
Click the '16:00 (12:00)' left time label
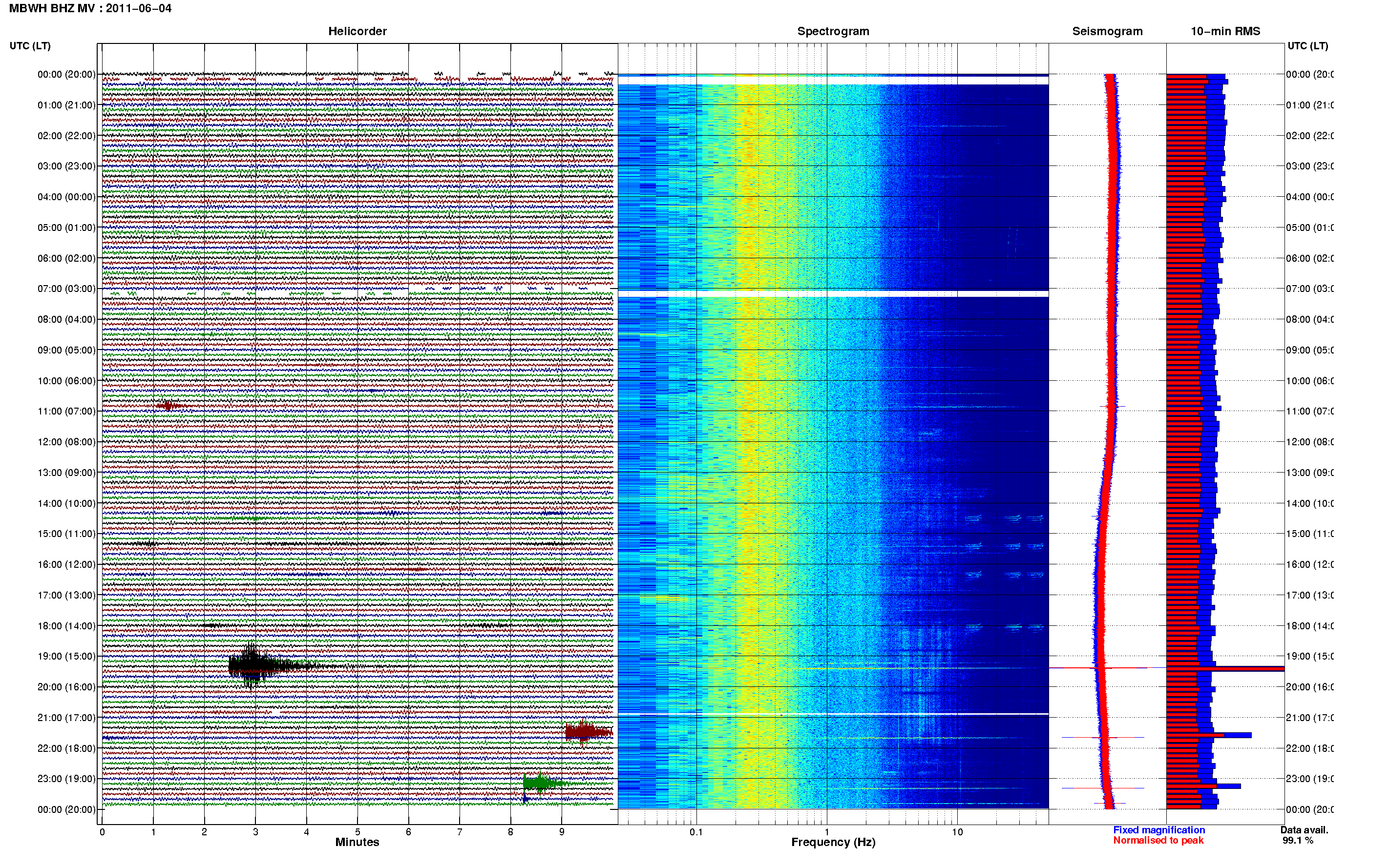(66, 564)
